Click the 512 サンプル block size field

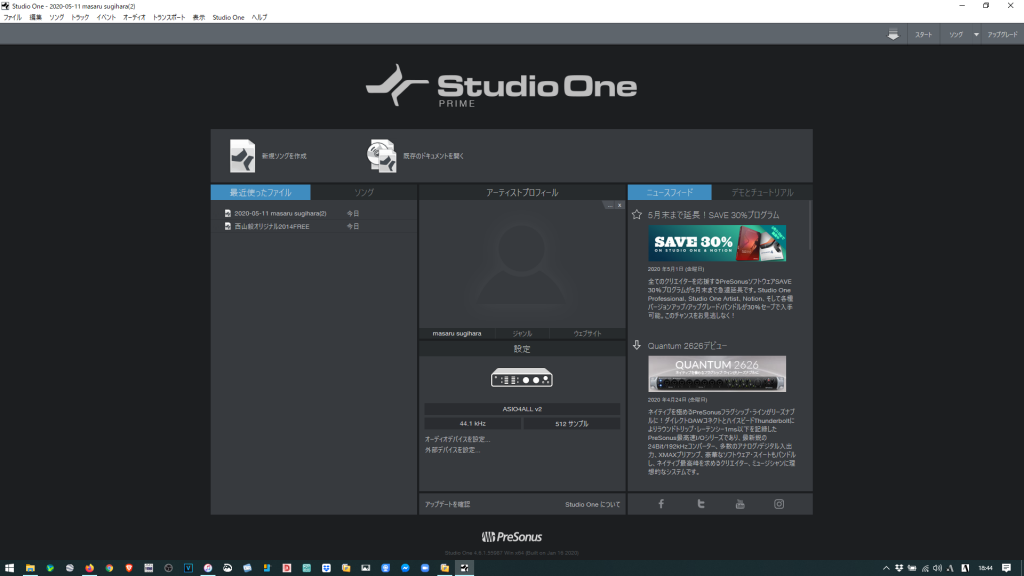click(x=571, y=424)
